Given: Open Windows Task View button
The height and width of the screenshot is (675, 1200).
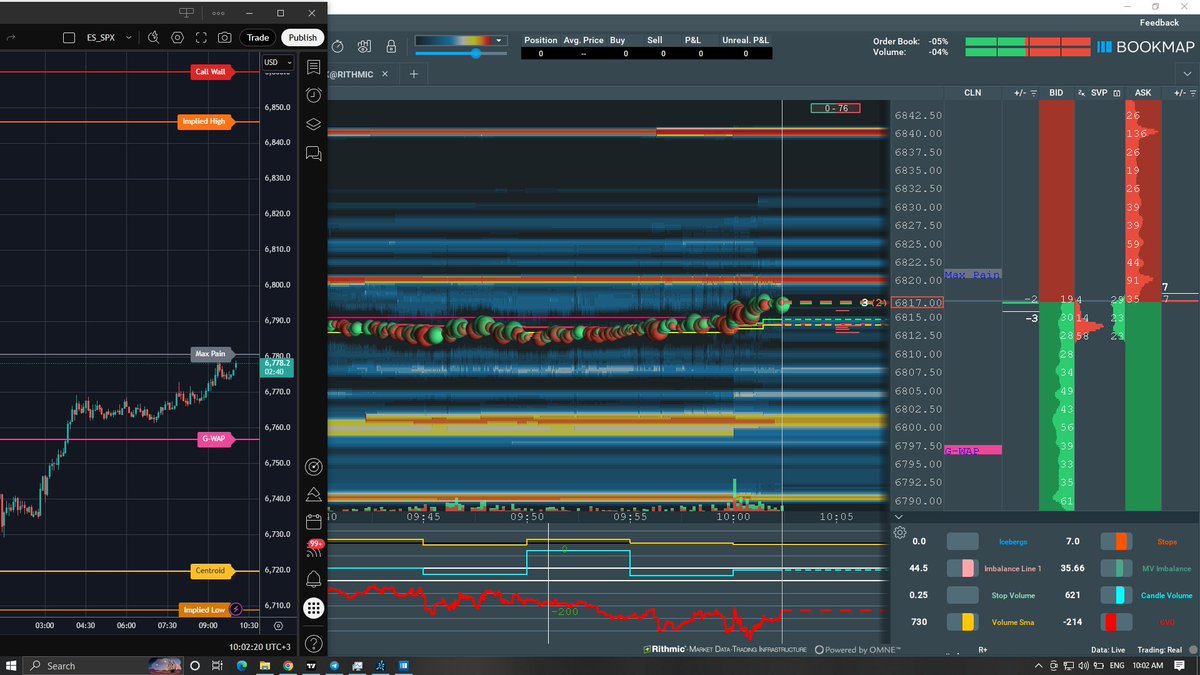Looking at the screenshot, I should (218, 665).
